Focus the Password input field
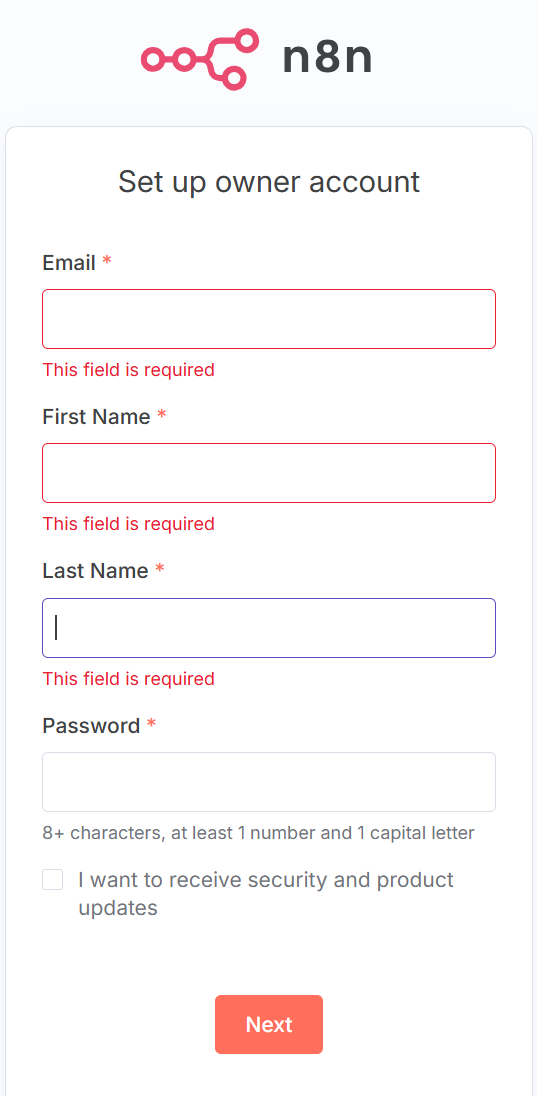 tap(269, 781)
